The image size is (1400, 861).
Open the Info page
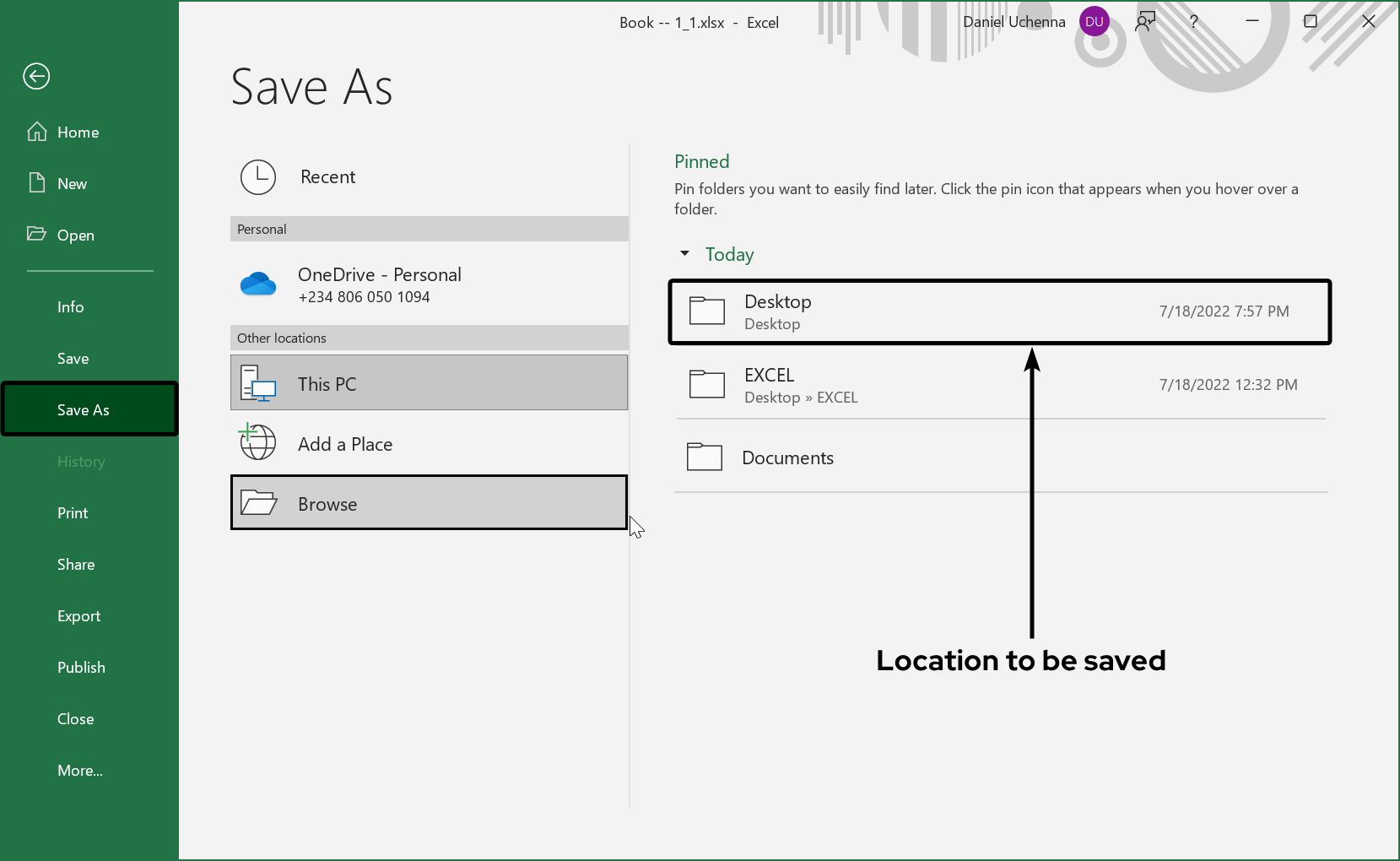click(71, 307)
